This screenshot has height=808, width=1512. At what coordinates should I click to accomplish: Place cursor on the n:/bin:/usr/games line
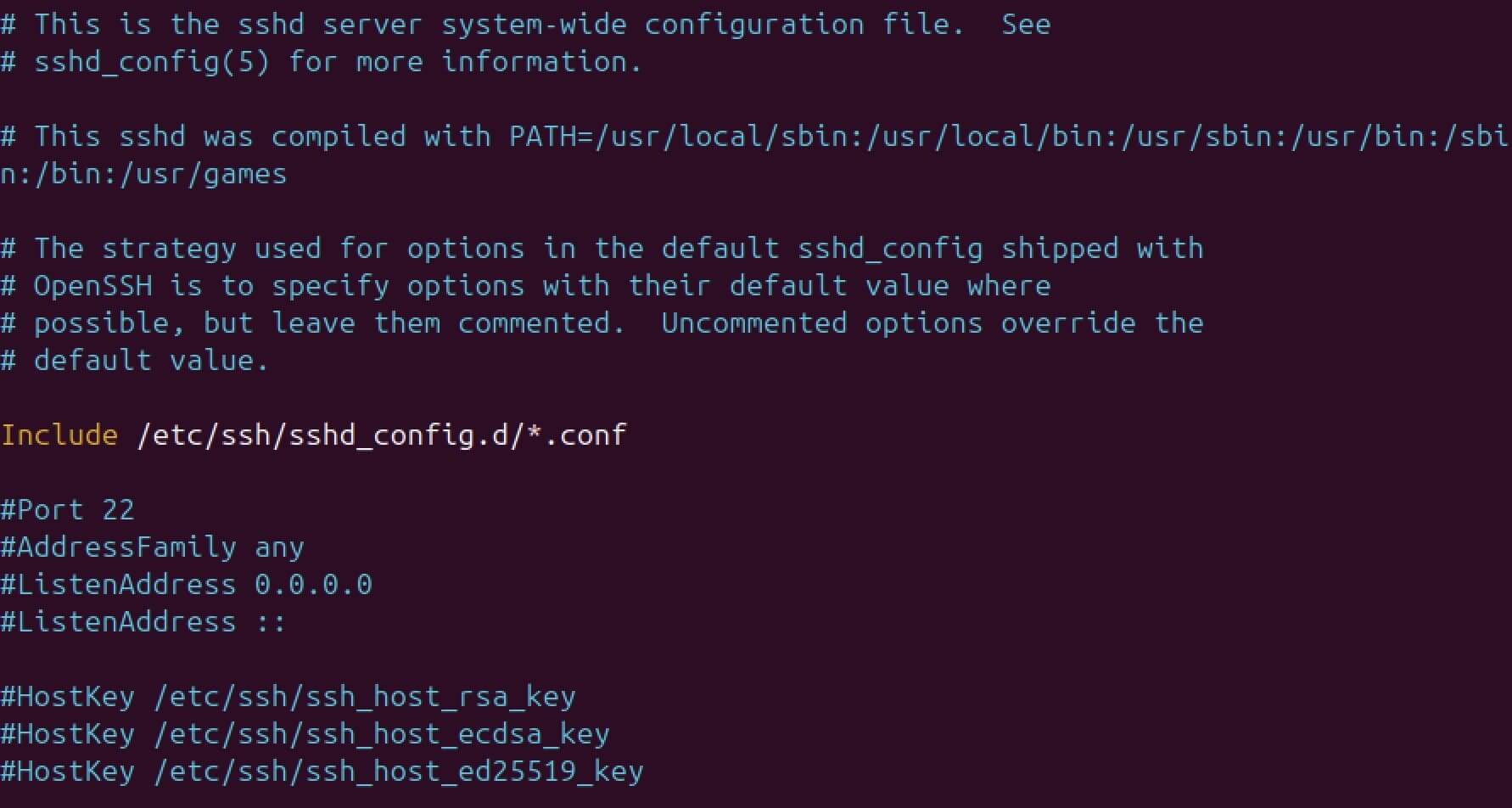click(143, 174)
